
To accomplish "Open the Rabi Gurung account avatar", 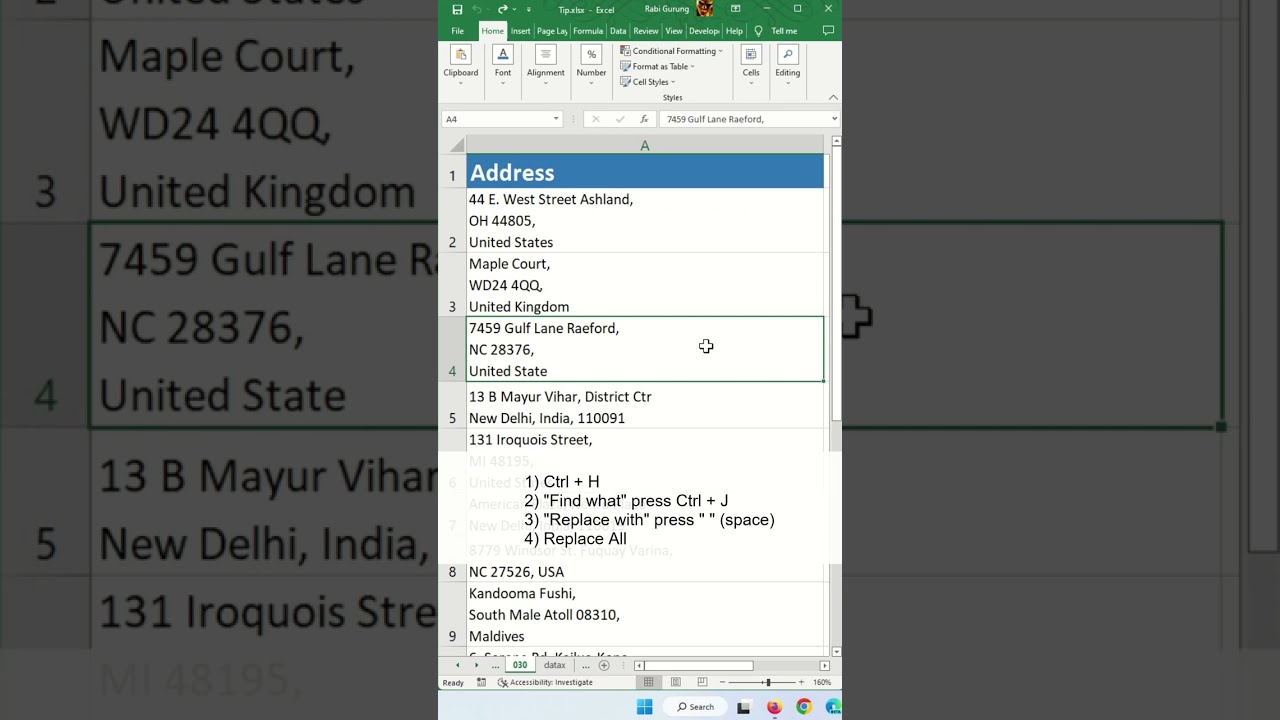I will click(704, 9).
